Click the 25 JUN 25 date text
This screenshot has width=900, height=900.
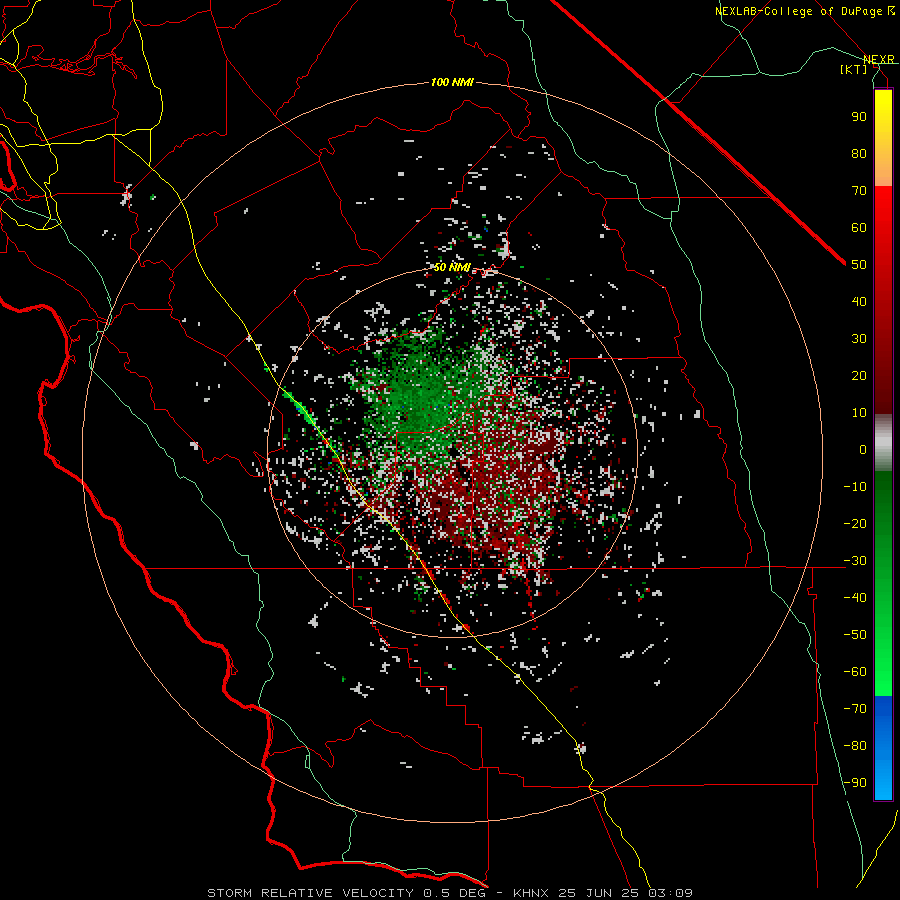pyautogui.click(x=602, y=893)
